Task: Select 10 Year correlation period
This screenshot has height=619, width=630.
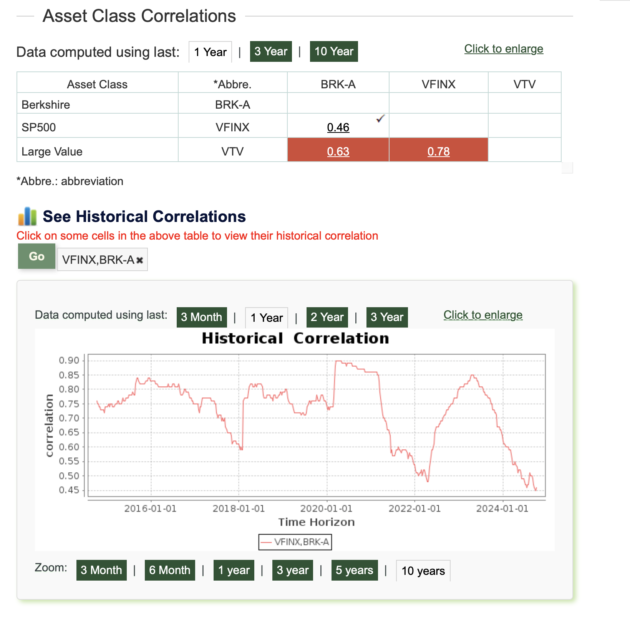Action: coord(334,51)
